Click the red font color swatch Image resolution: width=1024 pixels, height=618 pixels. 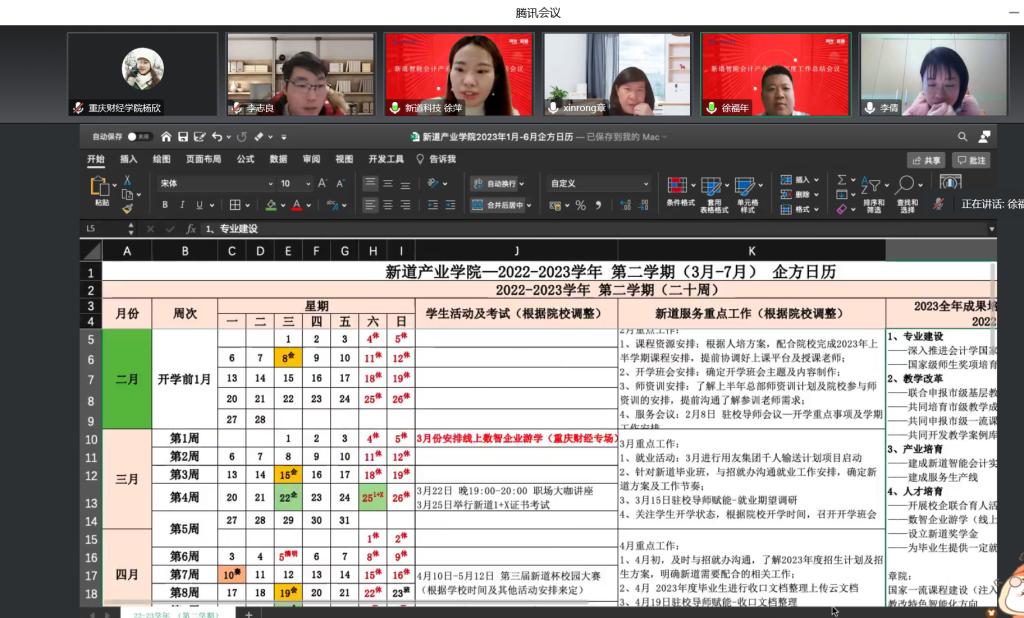(296, 205)
